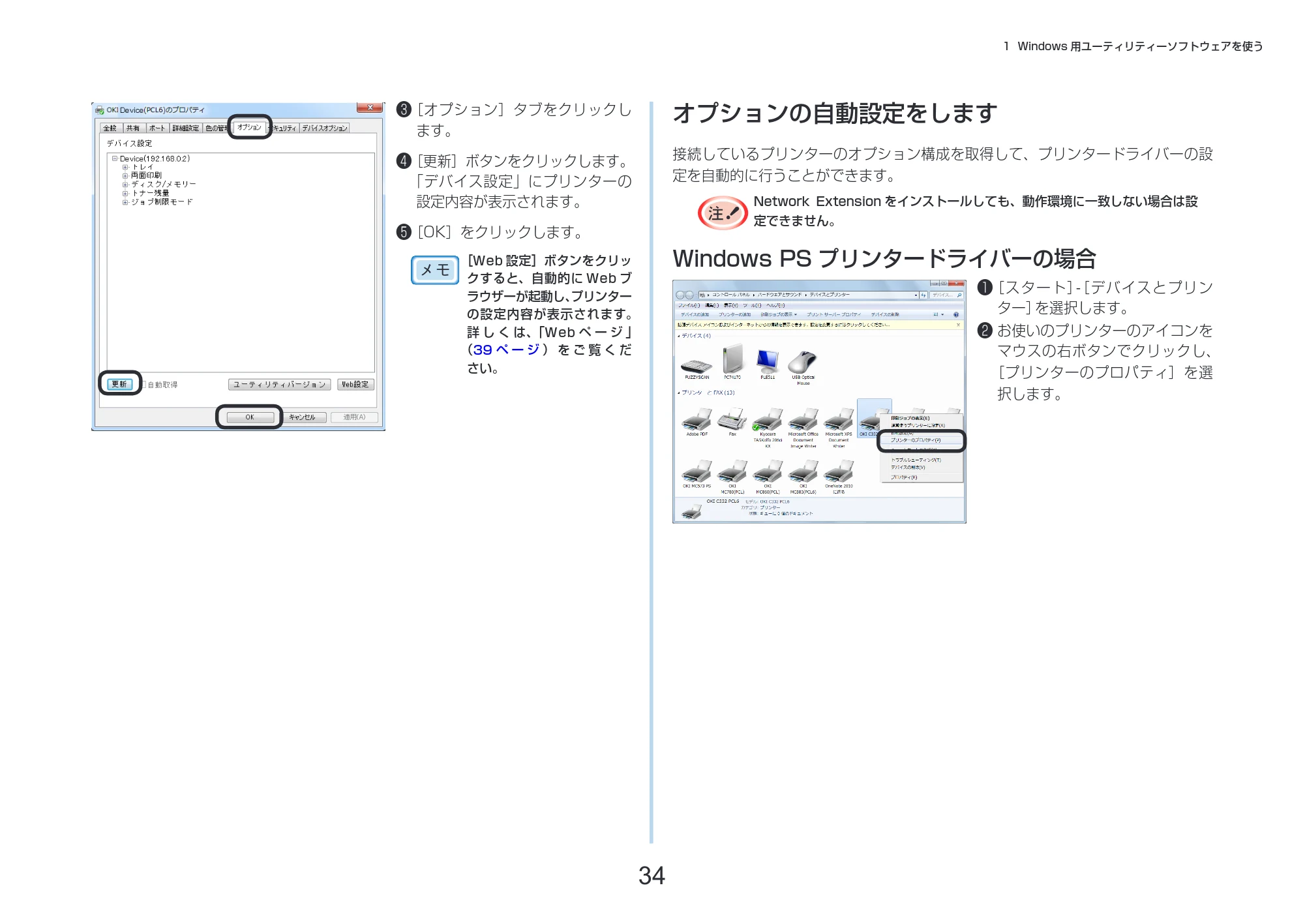Expand the 両面印刷 tree node
Screen dimensions: 1305x924
[x=125, y=176]
